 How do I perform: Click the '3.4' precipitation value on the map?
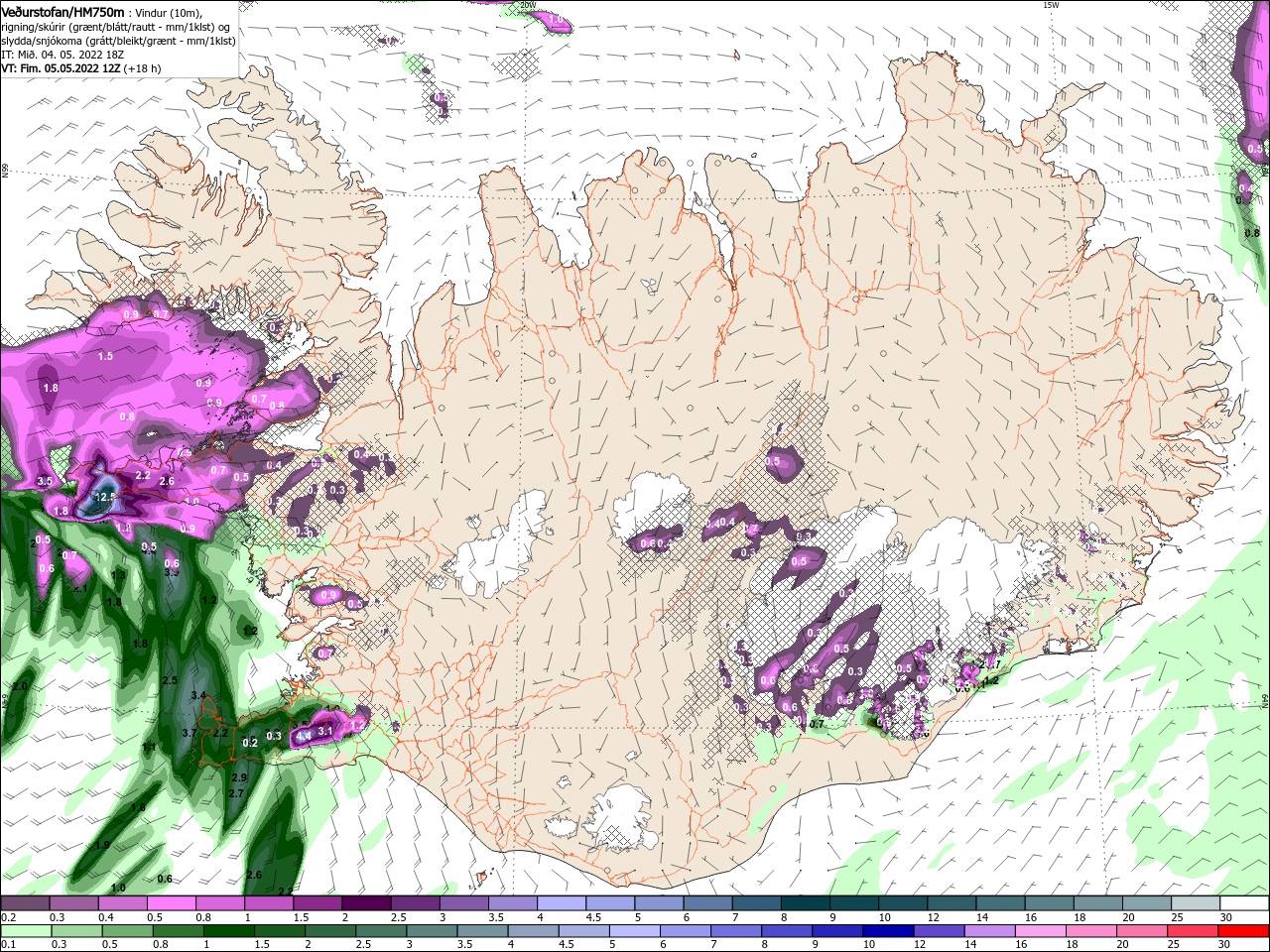tap(197, 696)
